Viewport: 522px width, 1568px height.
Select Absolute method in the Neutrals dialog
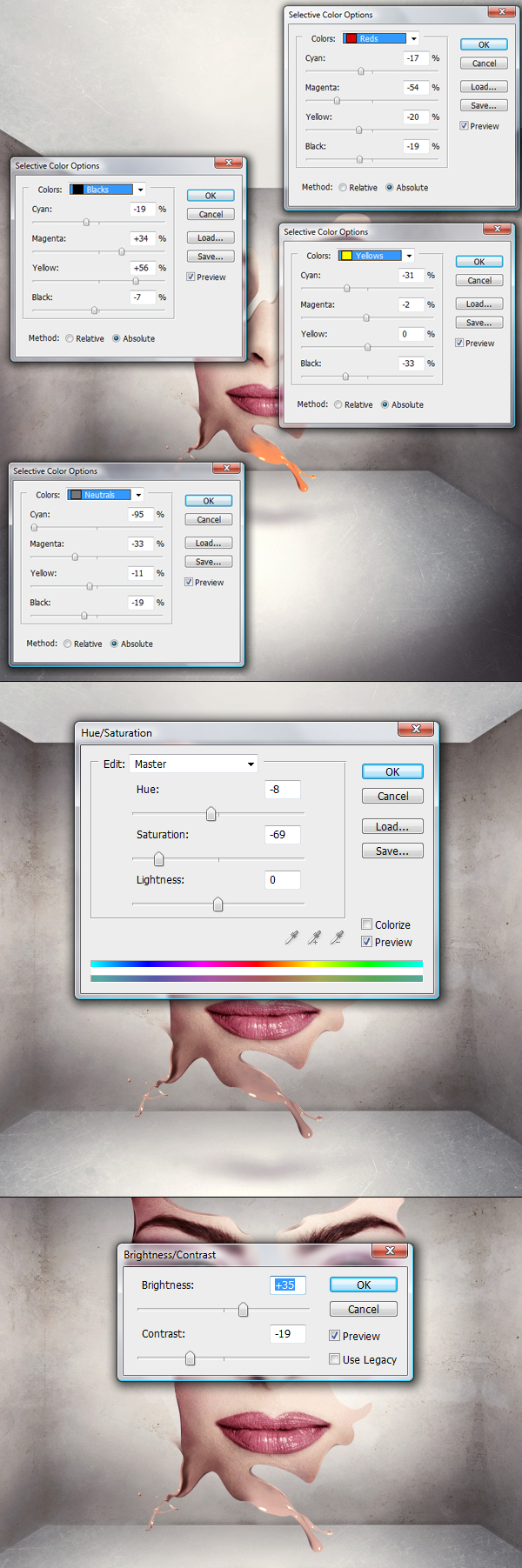pos(114,644)
